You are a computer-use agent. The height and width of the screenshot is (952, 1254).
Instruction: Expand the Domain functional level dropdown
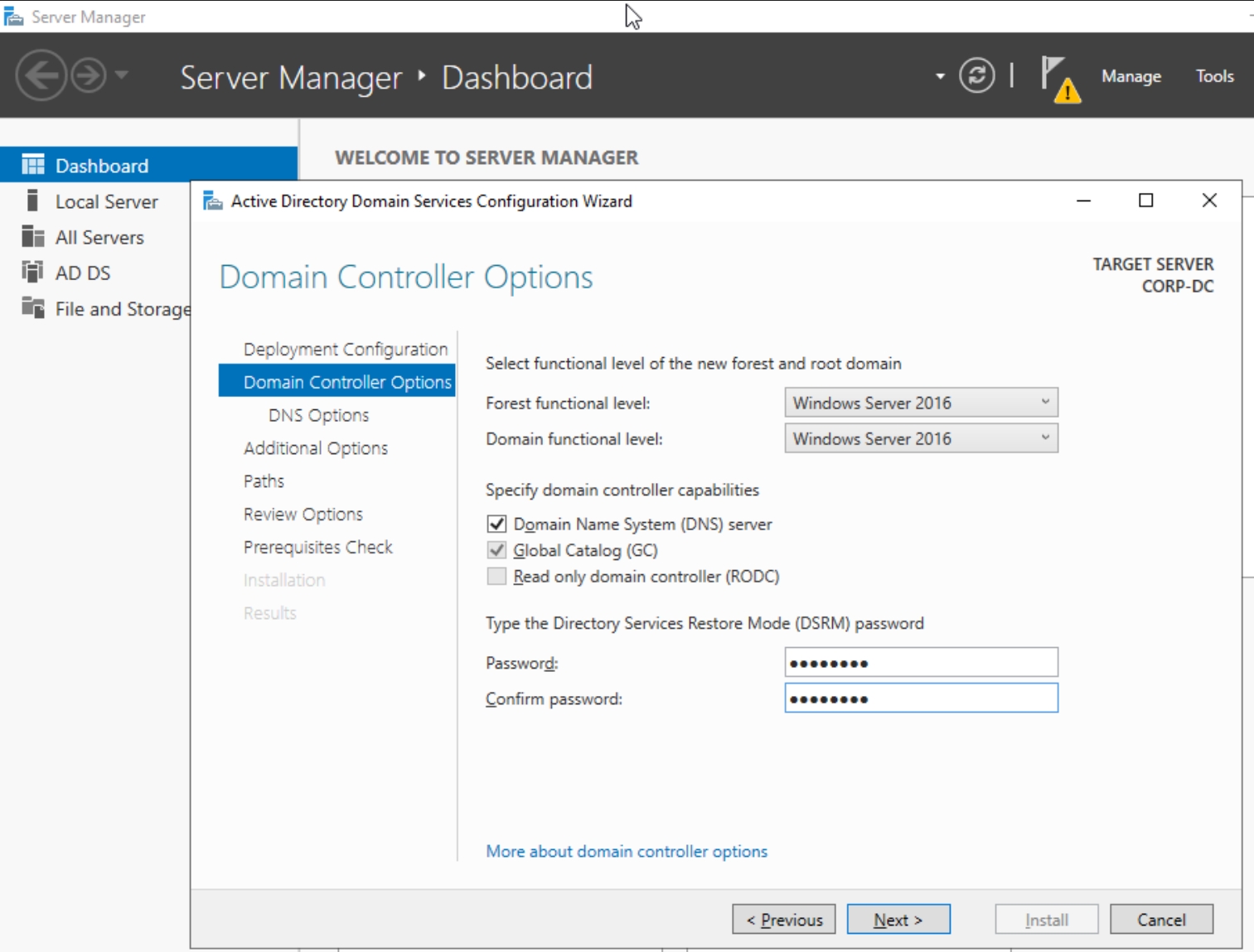(x=921, y=438)
